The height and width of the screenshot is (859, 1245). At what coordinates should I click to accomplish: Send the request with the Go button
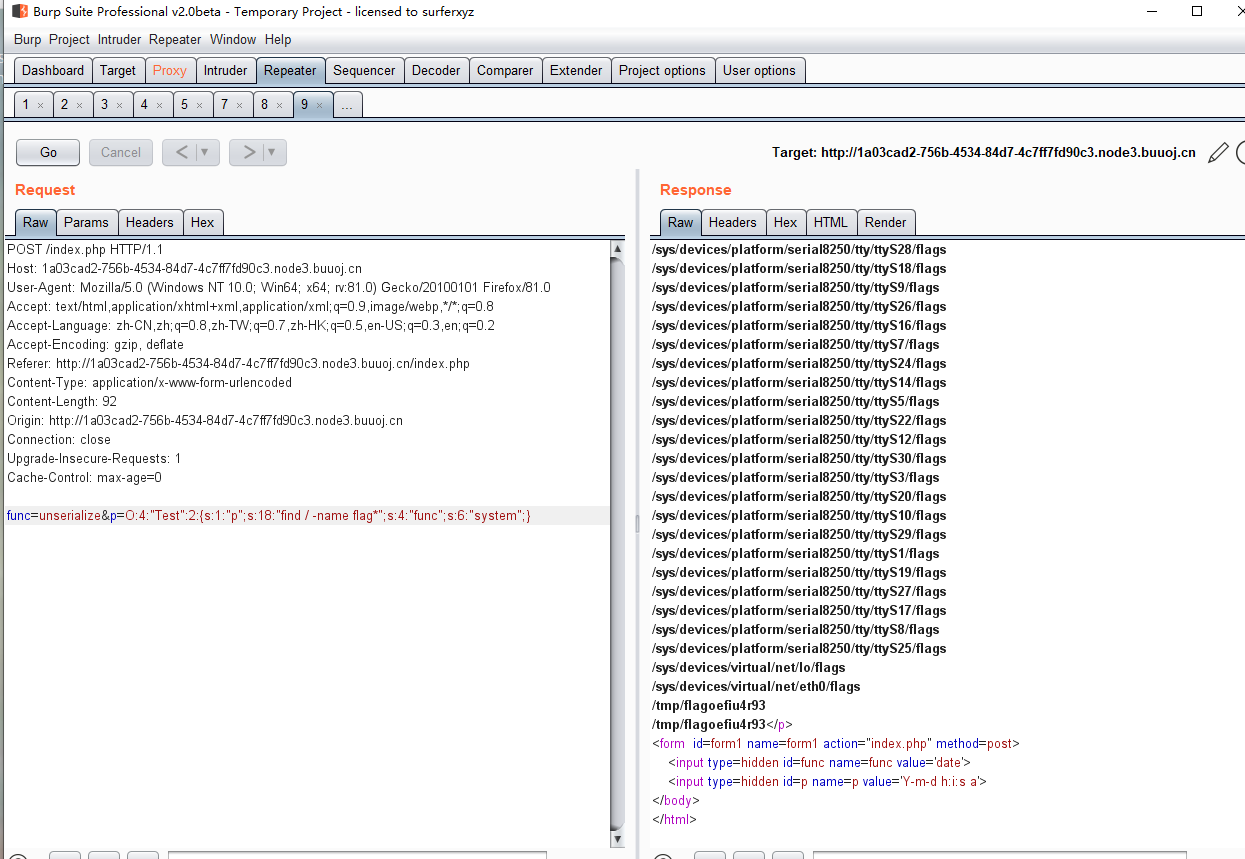click(x=48, y=152)
